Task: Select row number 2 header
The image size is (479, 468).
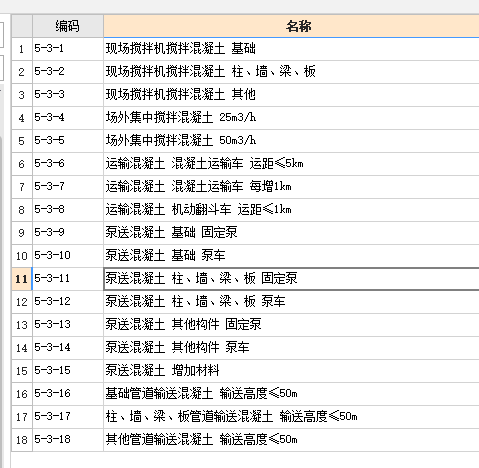Action: [22, 72]
